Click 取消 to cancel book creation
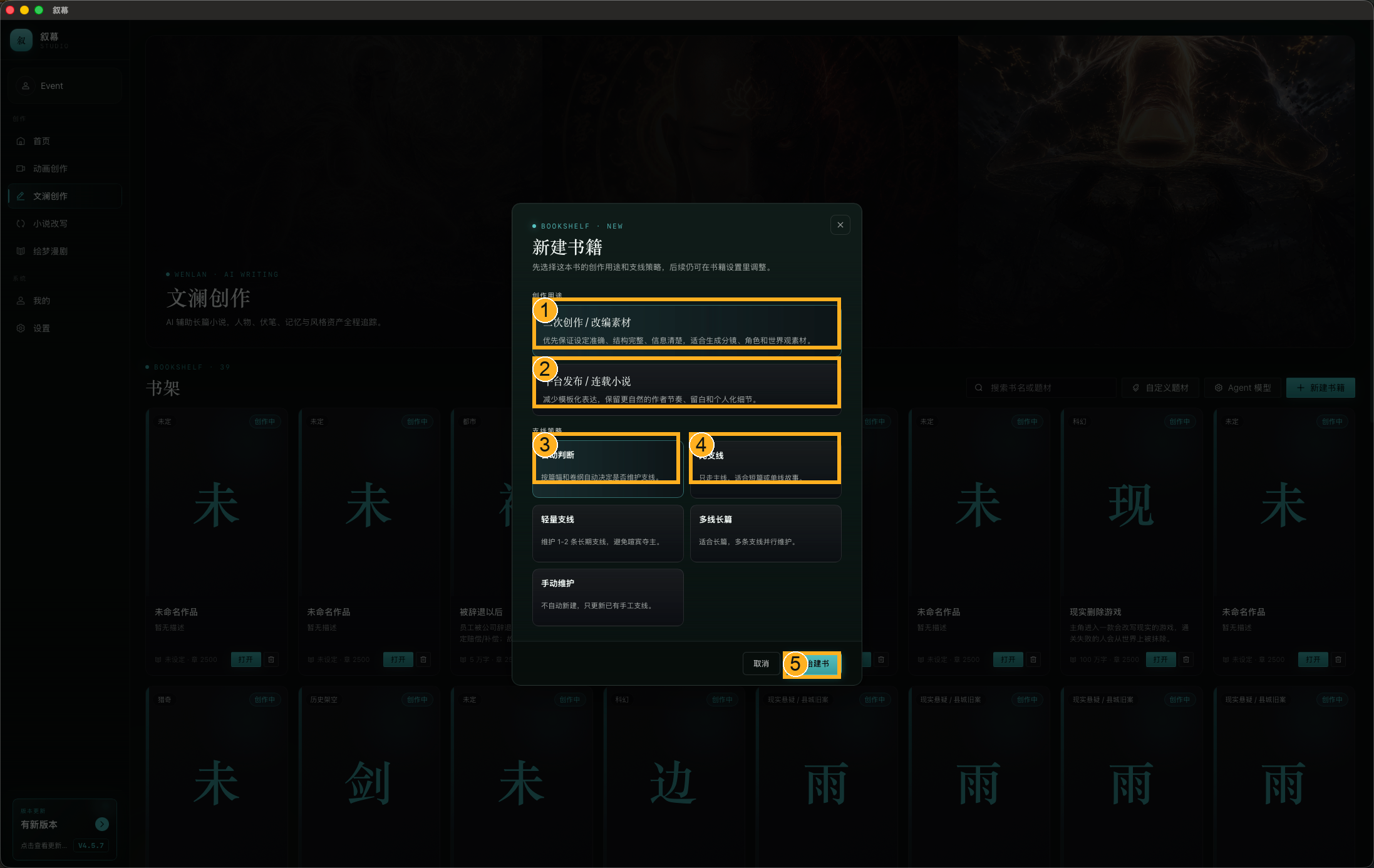Viewport: 1374px width, 868px height. 761,664
